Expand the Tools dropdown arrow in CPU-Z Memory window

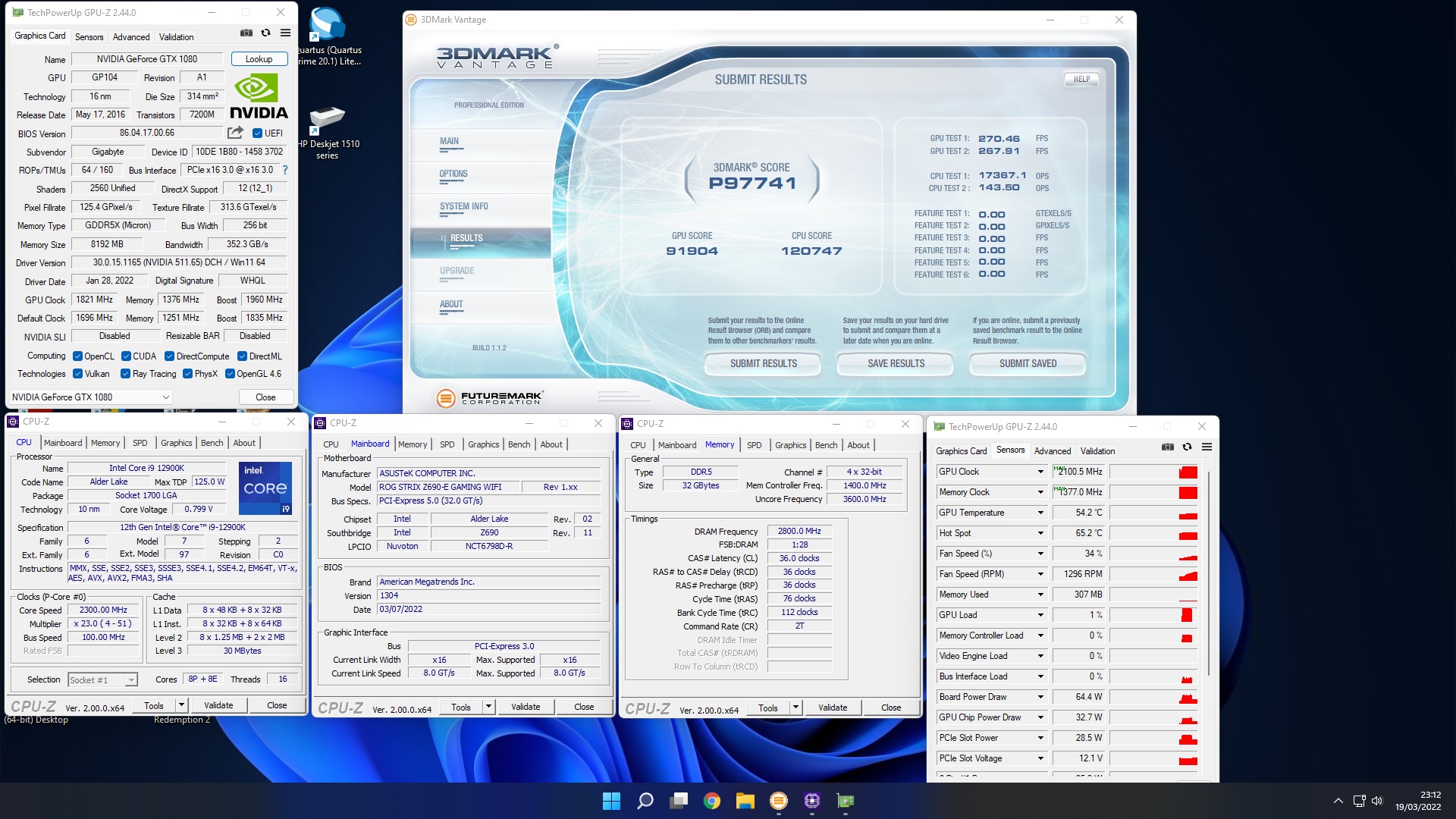coord(795,708)
